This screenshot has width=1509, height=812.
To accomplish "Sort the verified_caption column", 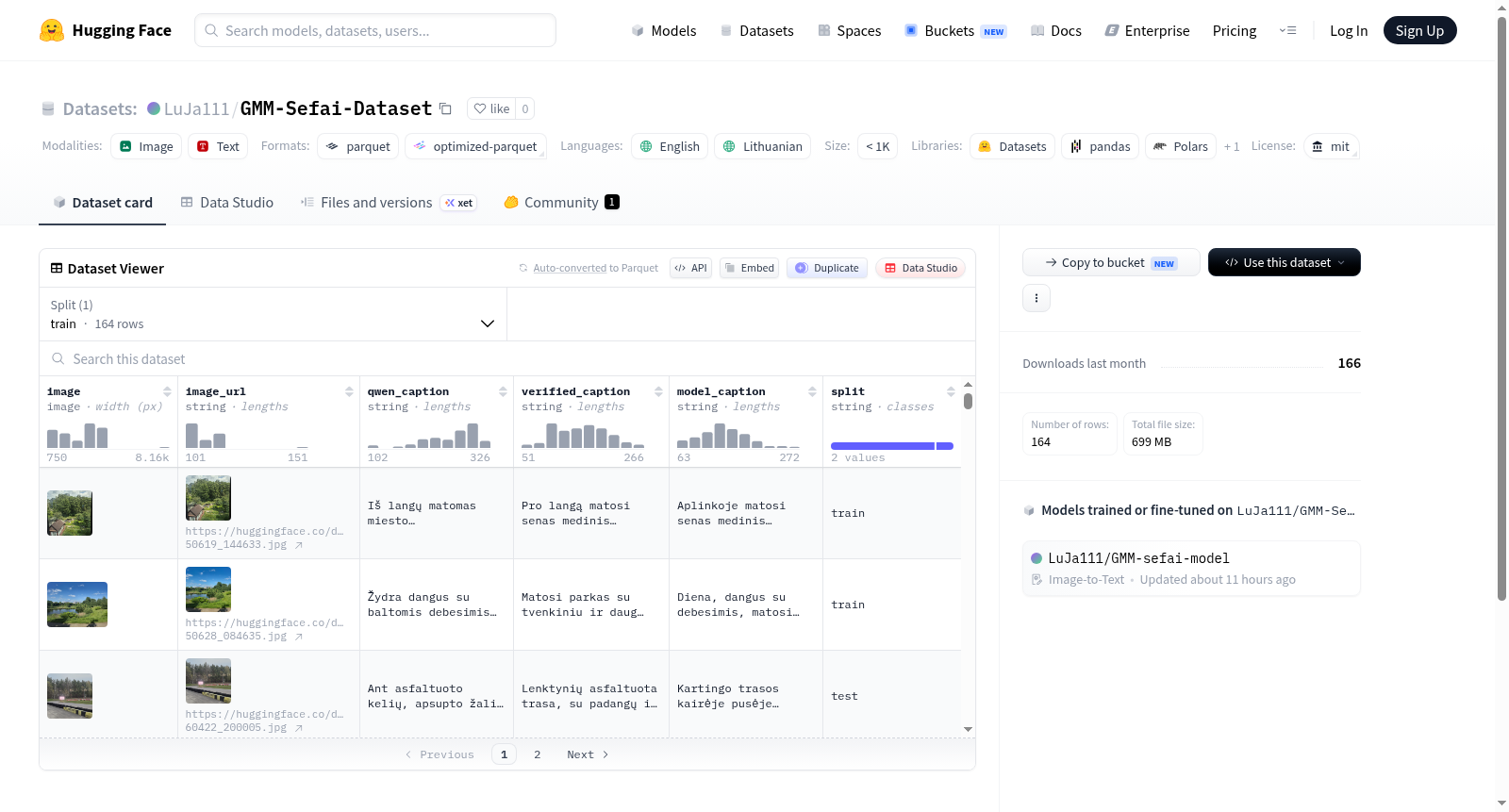I will coord(658,391).
